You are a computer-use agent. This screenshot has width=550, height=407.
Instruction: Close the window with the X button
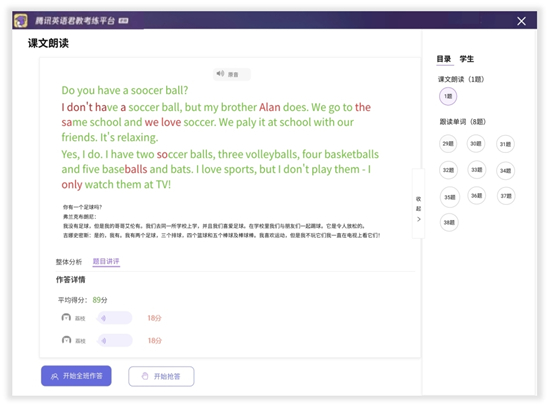(x=521, y=21)
